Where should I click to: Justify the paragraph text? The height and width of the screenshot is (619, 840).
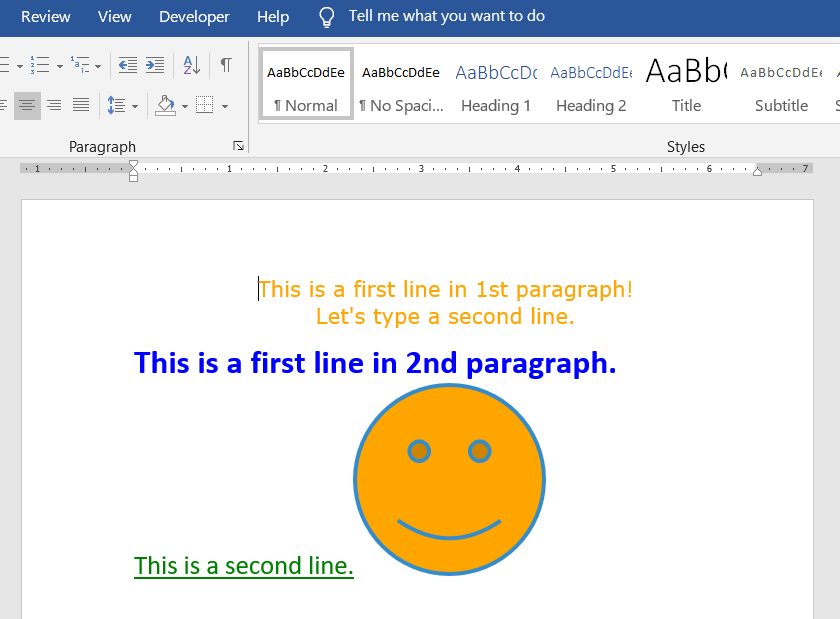[x=80, y=104]
